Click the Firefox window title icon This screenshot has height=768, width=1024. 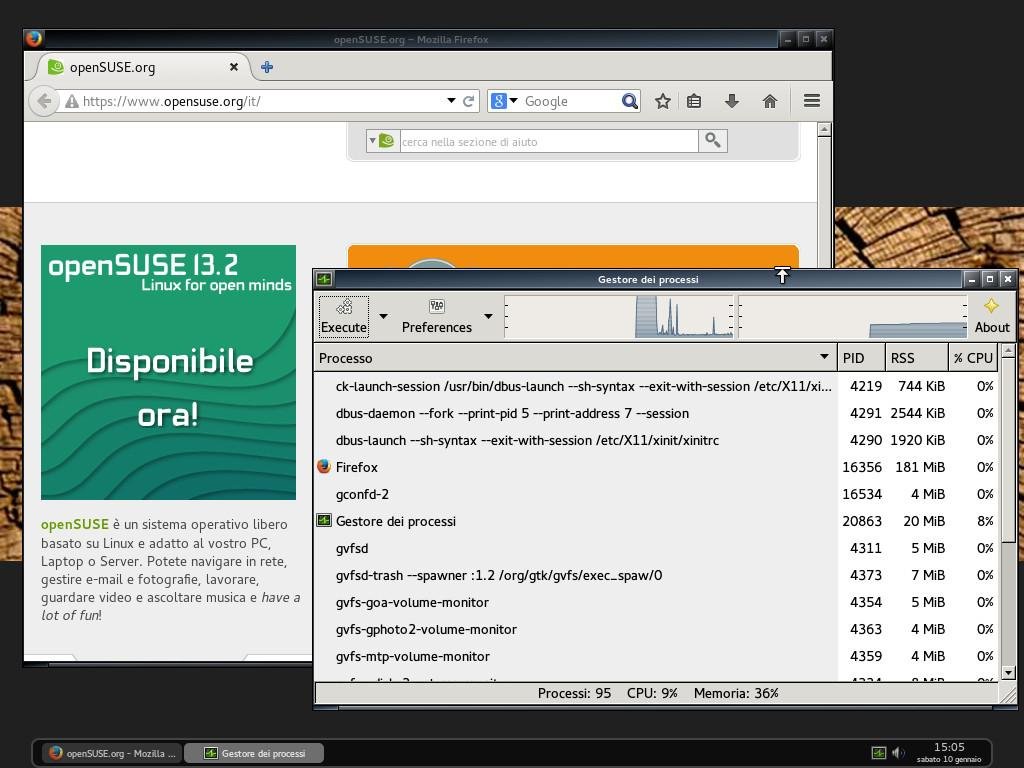tap(34, 39)
